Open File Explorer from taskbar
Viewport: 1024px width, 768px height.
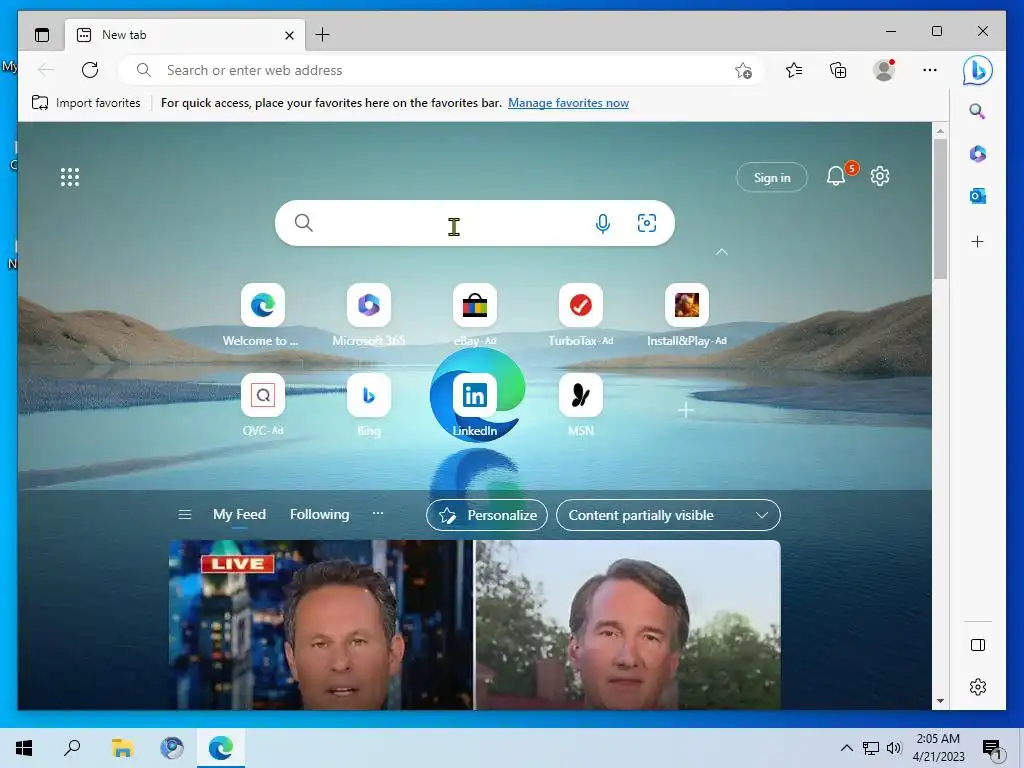click(122, 748)
